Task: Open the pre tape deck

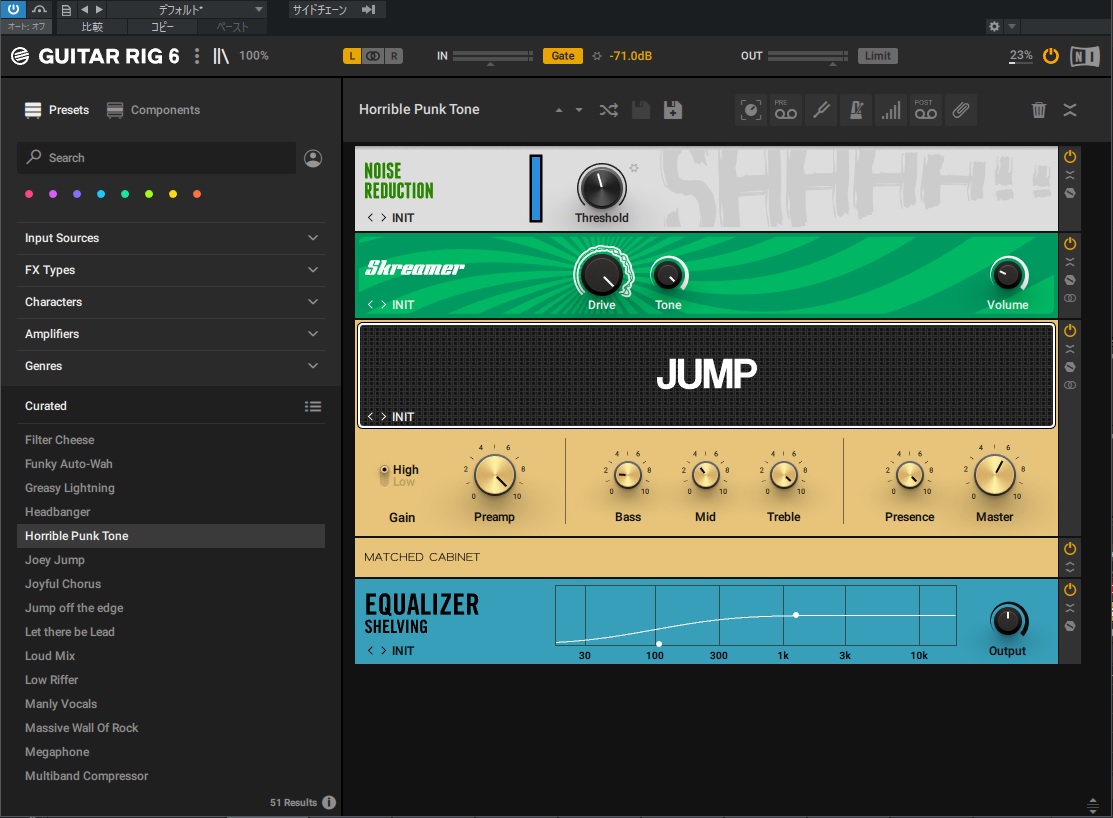Action: click(786, 110)
